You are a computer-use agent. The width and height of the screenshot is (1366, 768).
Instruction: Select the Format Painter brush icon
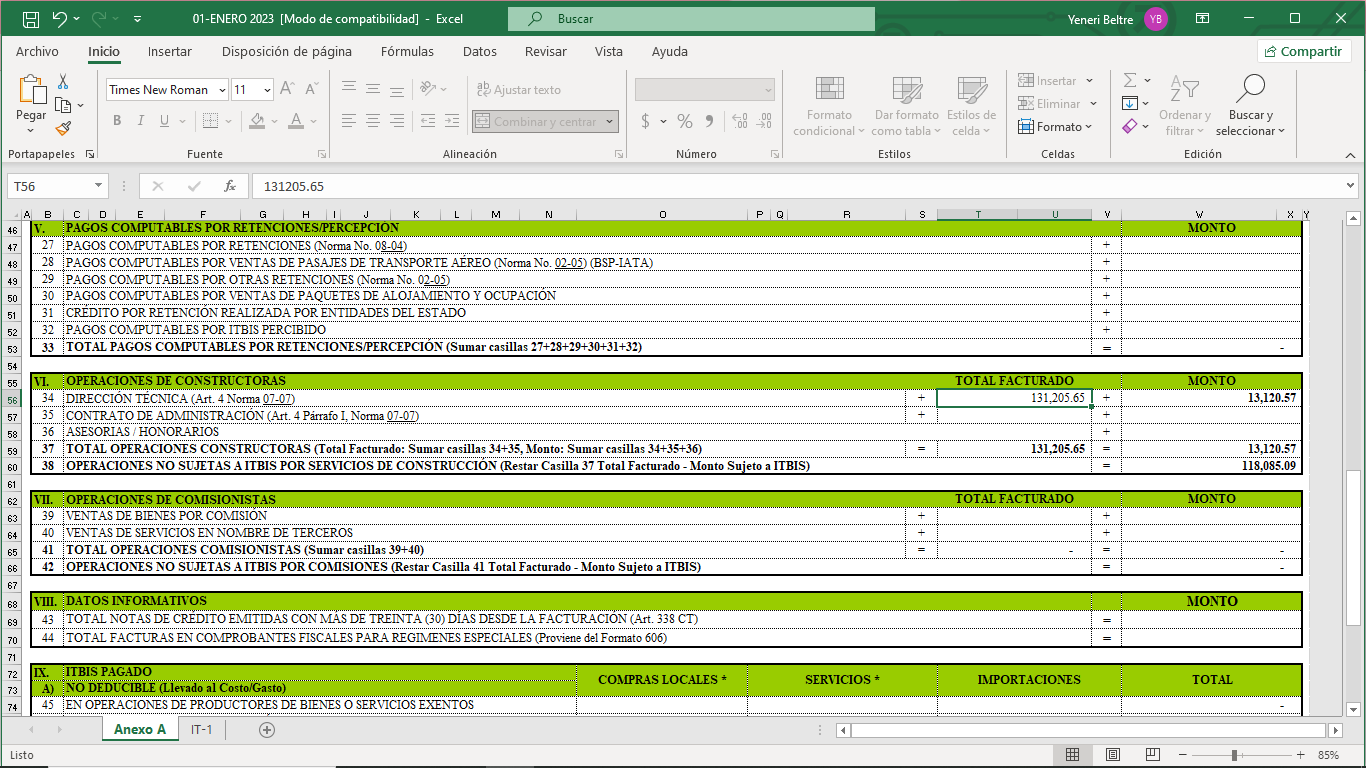coord(63,128)
